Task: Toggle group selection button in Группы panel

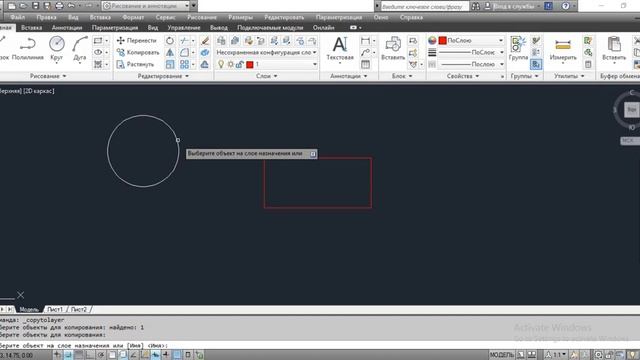Action: coord(536,64)
